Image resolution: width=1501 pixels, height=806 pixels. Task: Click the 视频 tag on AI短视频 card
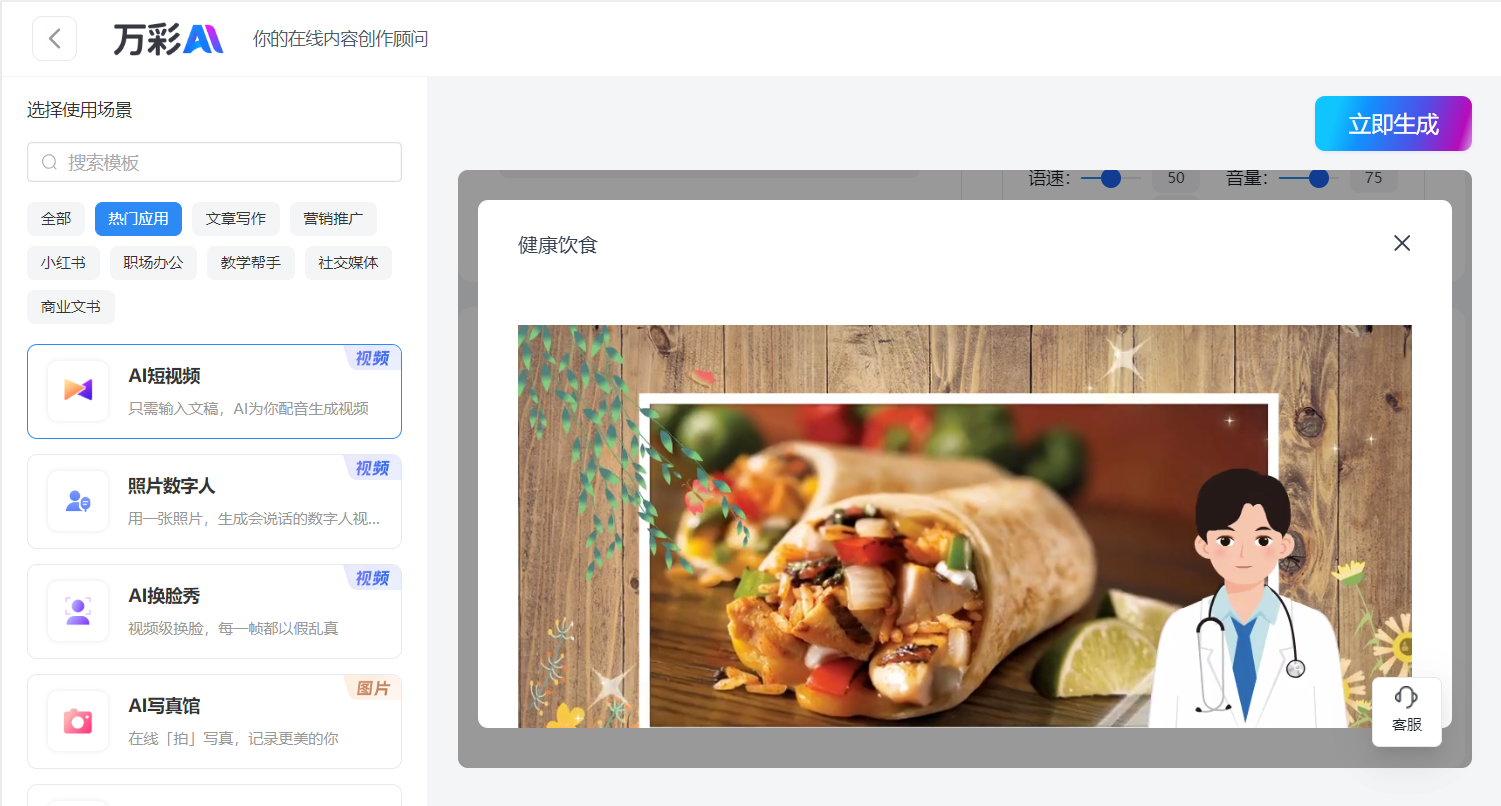[x=373, y=358]
